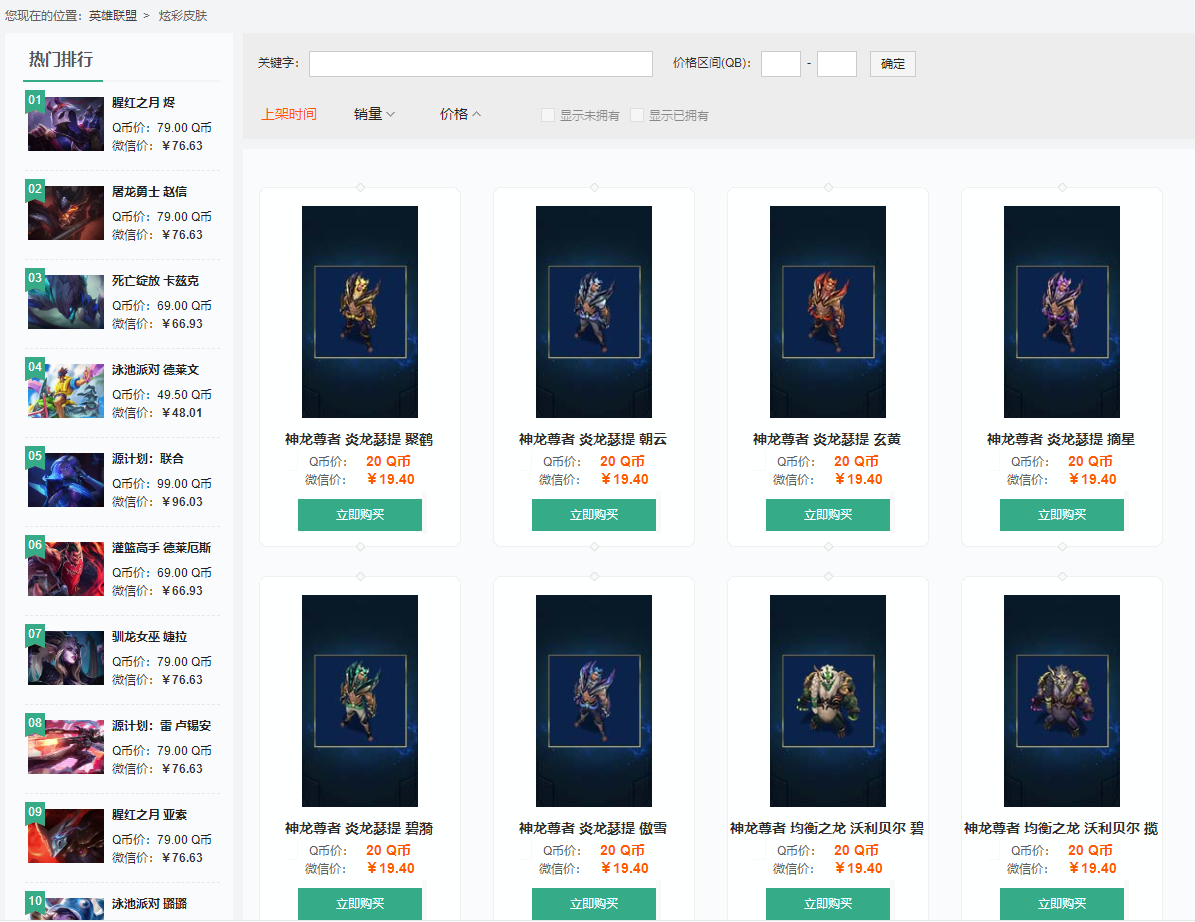
Task: Click the 神龙尊者 炎龙瑟提 傲雪 name
Action: click(x=593, y=828)
